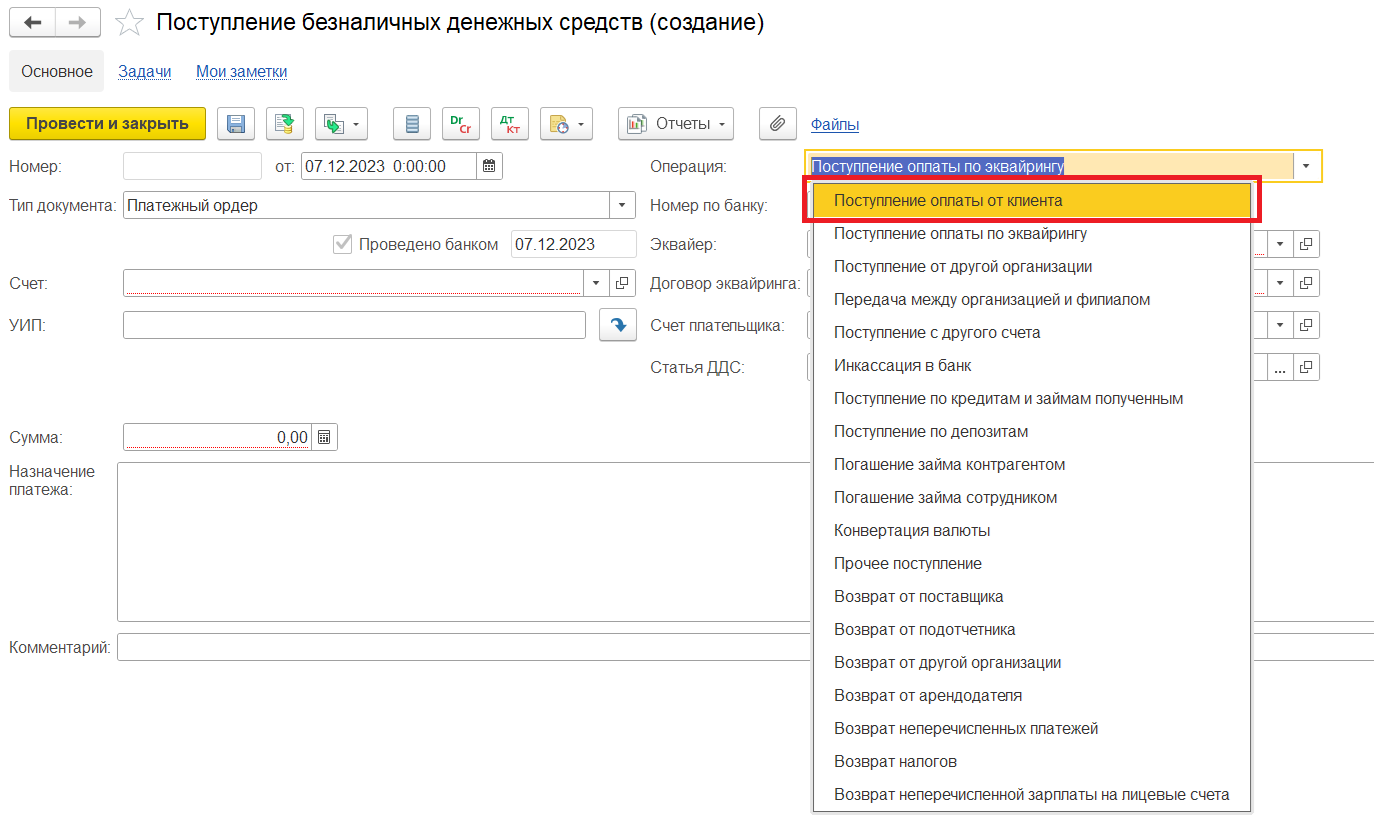Choose Поступление с другого счета

click(x=1031, y=333)
